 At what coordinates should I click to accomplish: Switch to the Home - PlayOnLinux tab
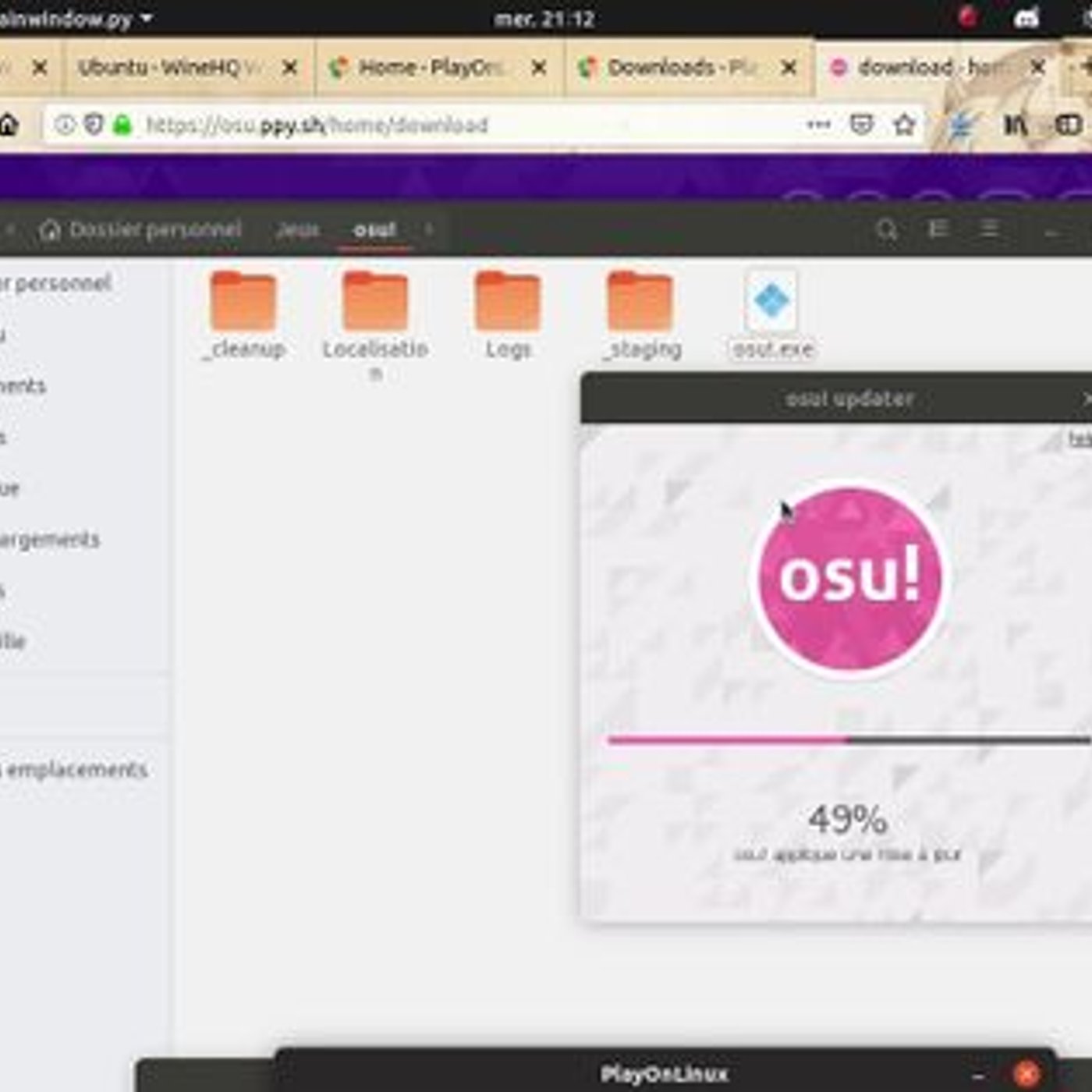(x=439, y=68)
